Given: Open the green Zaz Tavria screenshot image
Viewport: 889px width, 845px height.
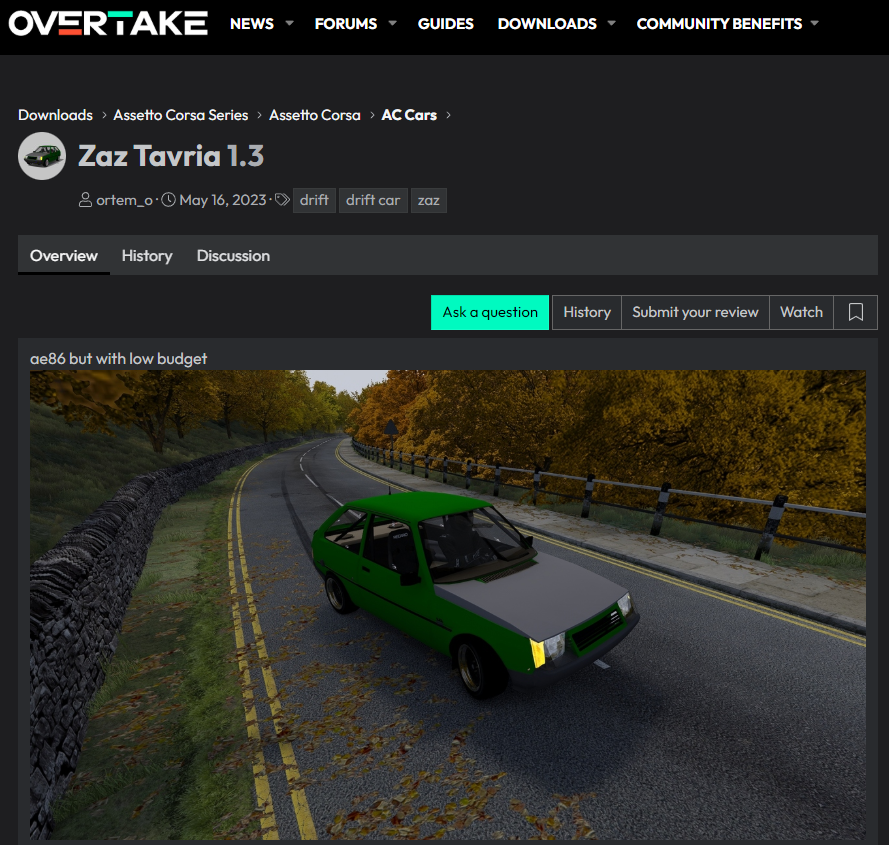Looking at the screenshot, I should click(x=448, y=605).
